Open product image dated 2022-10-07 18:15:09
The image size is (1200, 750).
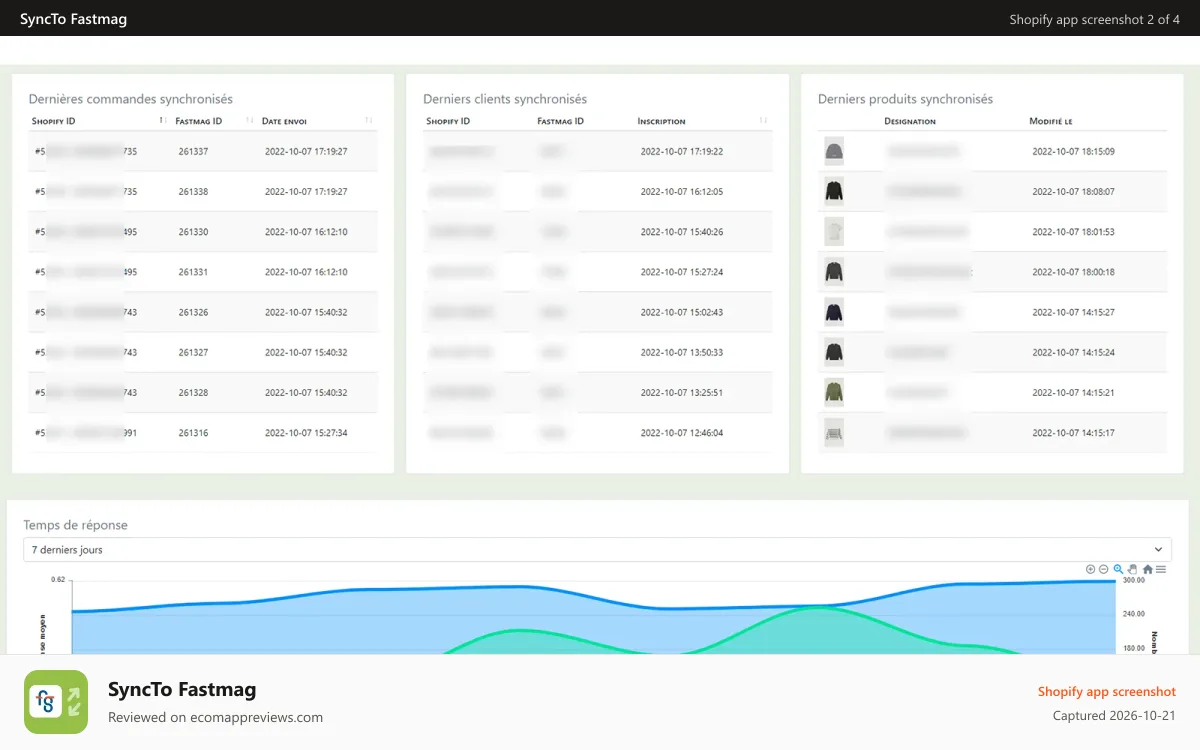834,151
